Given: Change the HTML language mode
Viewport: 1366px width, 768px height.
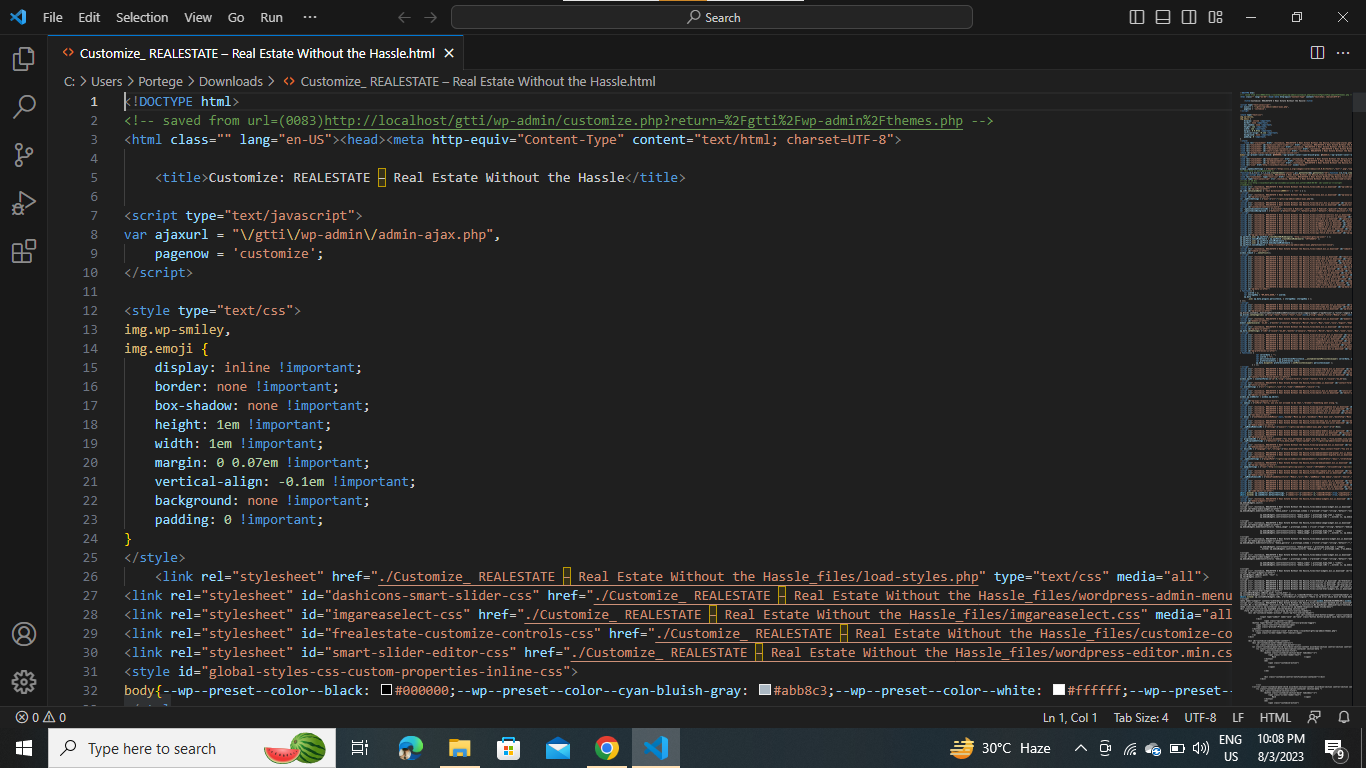Looking at the screenshot, I should tap(1275, 717).
